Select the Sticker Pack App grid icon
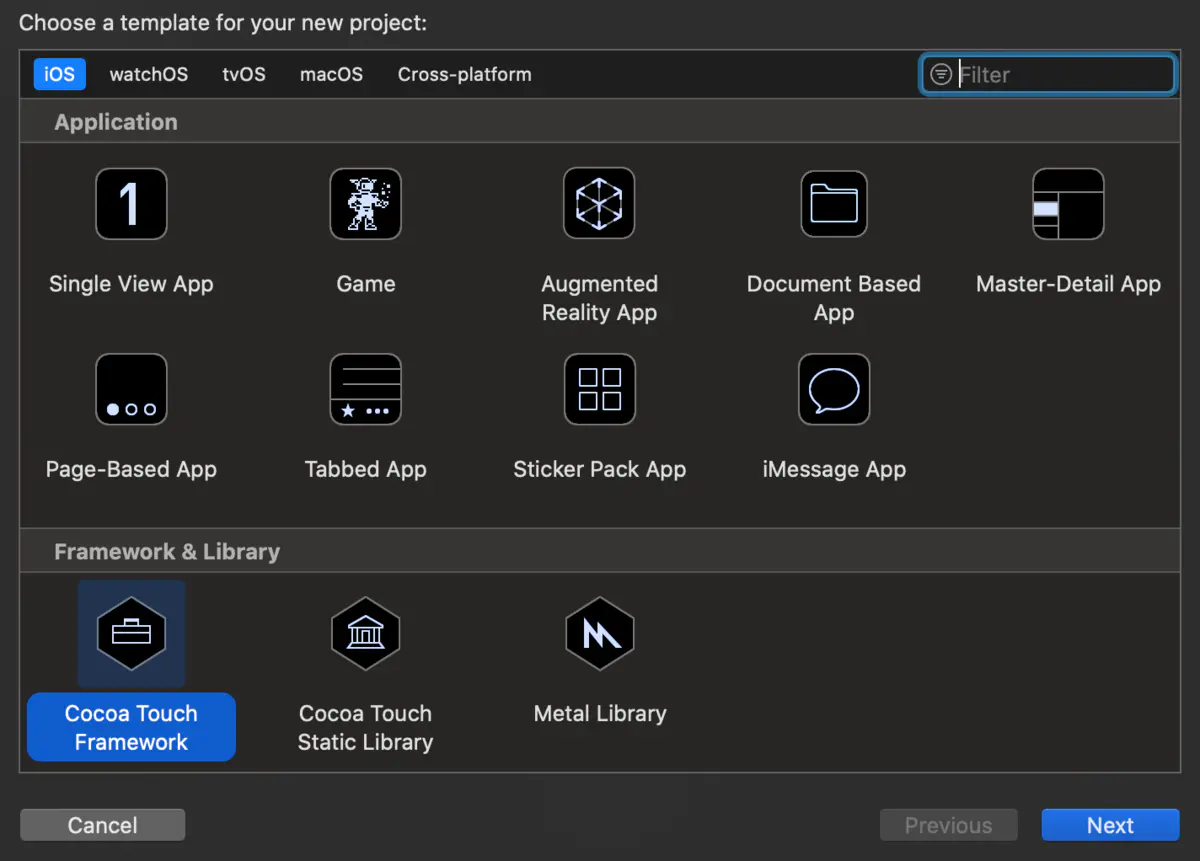Viewport: 1200px width, 861px height. point(600,389)
